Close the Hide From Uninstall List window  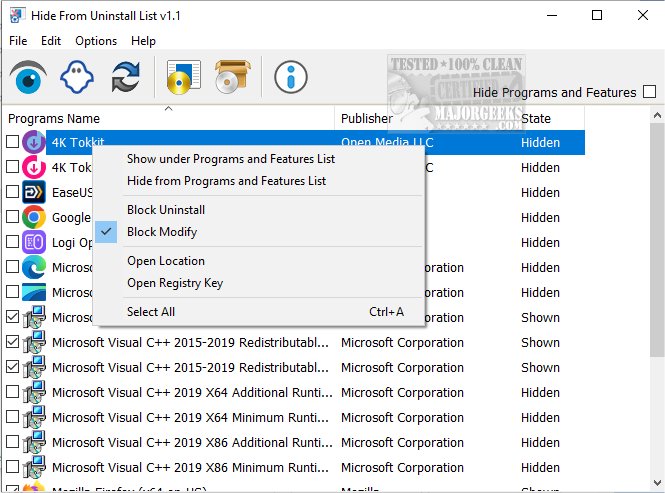[x=643, y=16]
